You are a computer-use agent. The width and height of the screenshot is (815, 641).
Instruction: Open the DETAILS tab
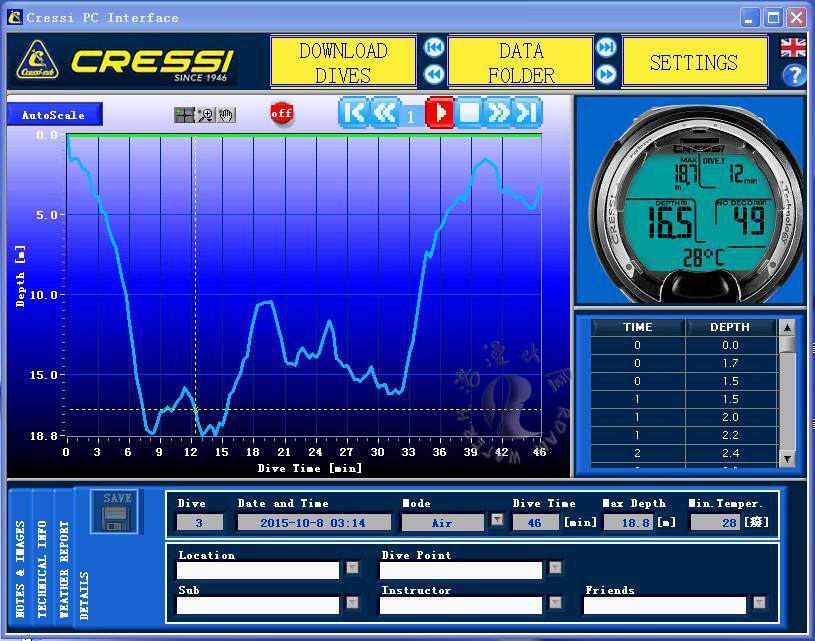pos(84,595)
